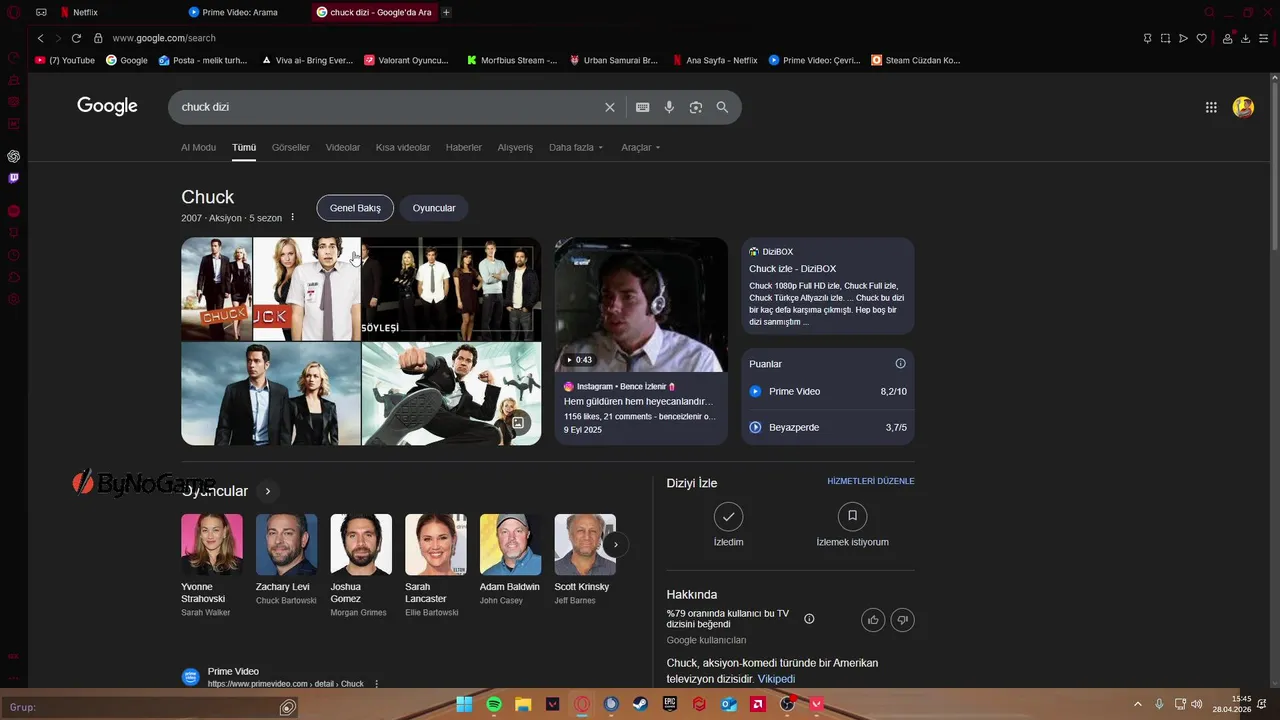Open Prime Video rating row
Screen dimensions: 1280x720
coord(828,392)
